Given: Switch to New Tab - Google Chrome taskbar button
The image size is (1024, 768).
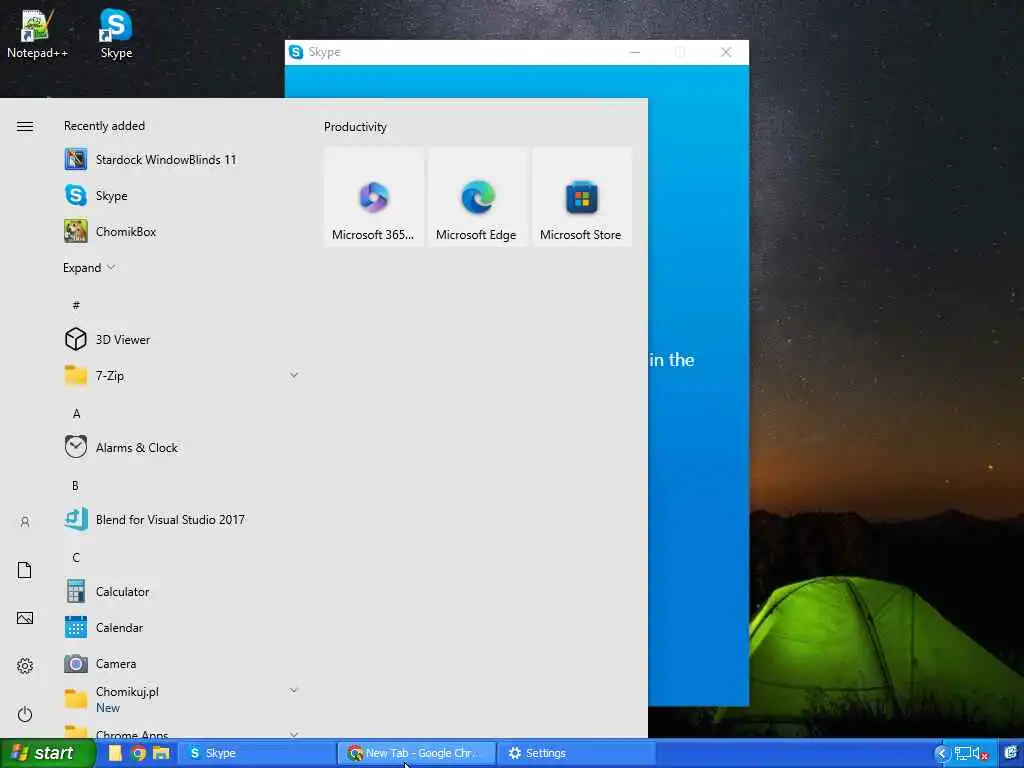Looking at the screenshot, I should pos(417,753).
